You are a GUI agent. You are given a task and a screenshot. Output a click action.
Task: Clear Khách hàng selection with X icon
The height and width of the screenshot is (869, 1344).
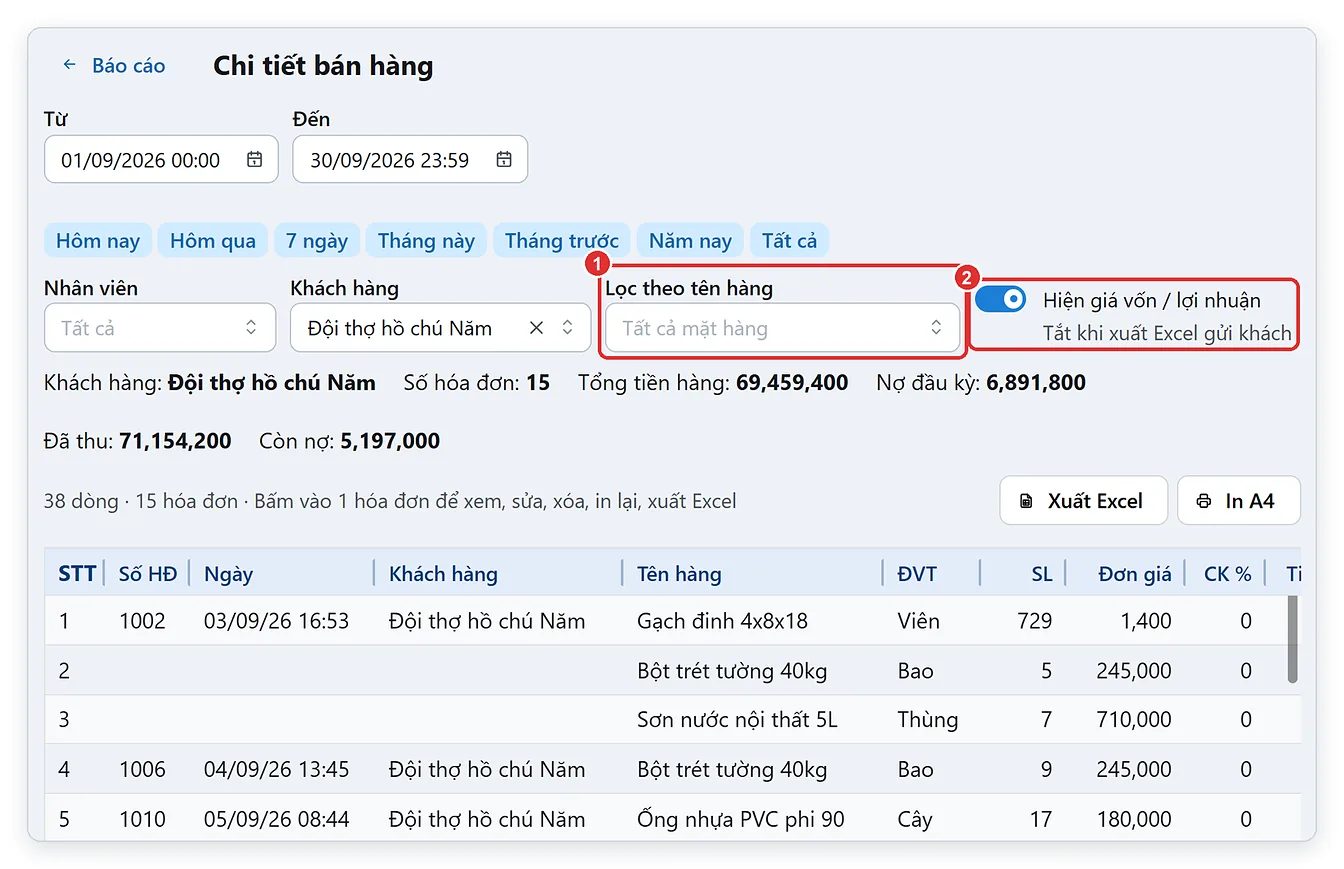pyautogui.click(x=536, y=328)
